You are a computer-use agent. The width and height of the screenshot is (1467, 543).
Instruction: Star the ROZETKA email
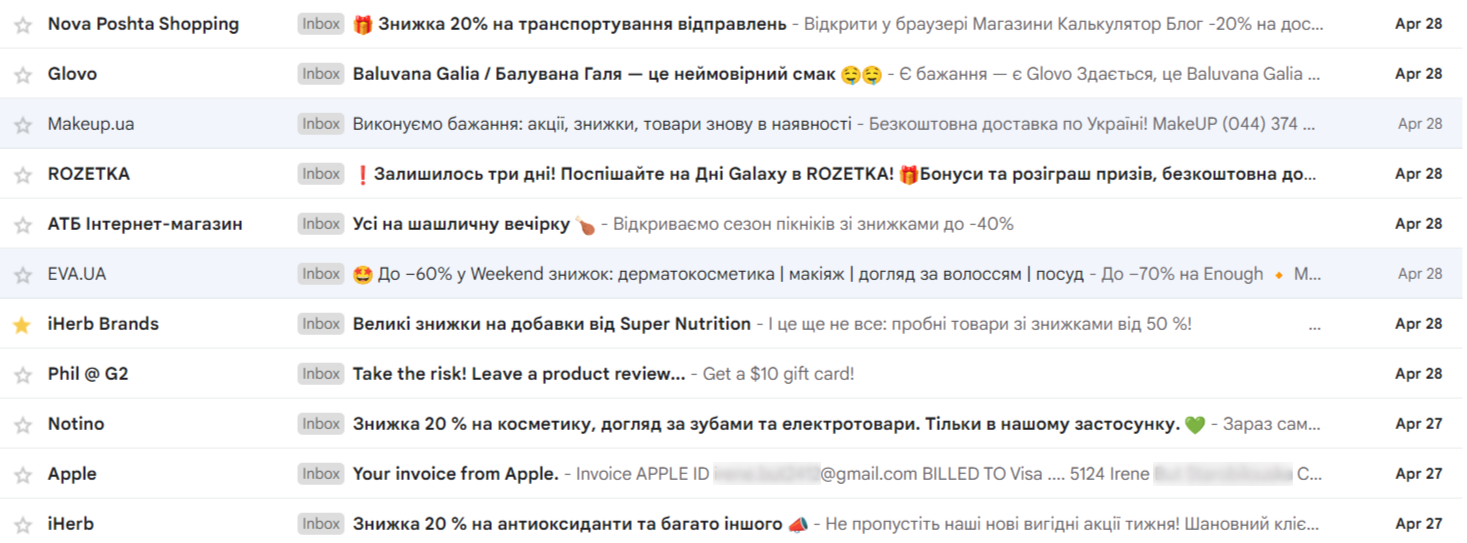(x=22, y=175)
